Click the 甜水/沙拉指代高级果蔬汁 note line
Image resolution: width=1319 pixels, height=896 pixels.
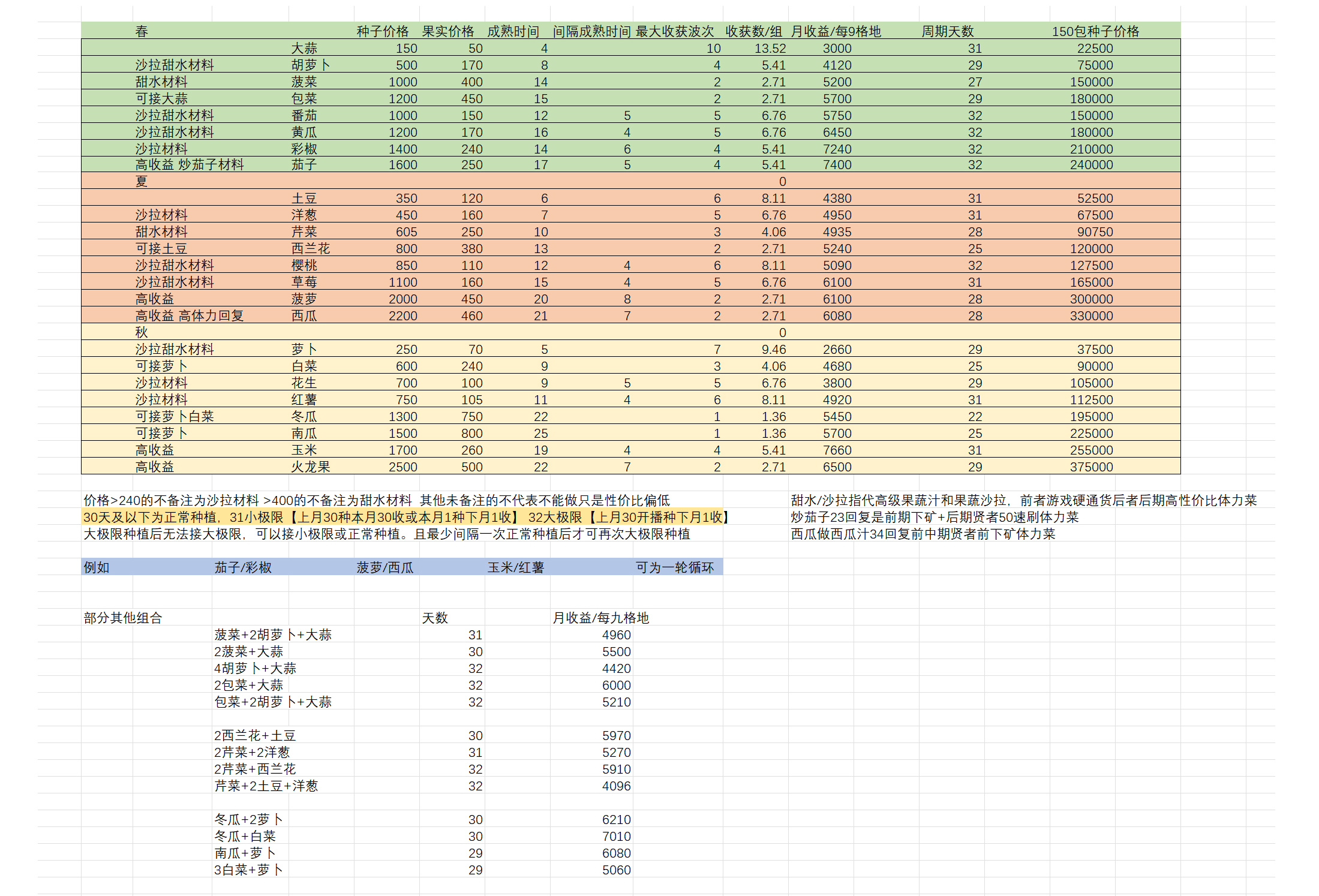tap(1024, 500)
